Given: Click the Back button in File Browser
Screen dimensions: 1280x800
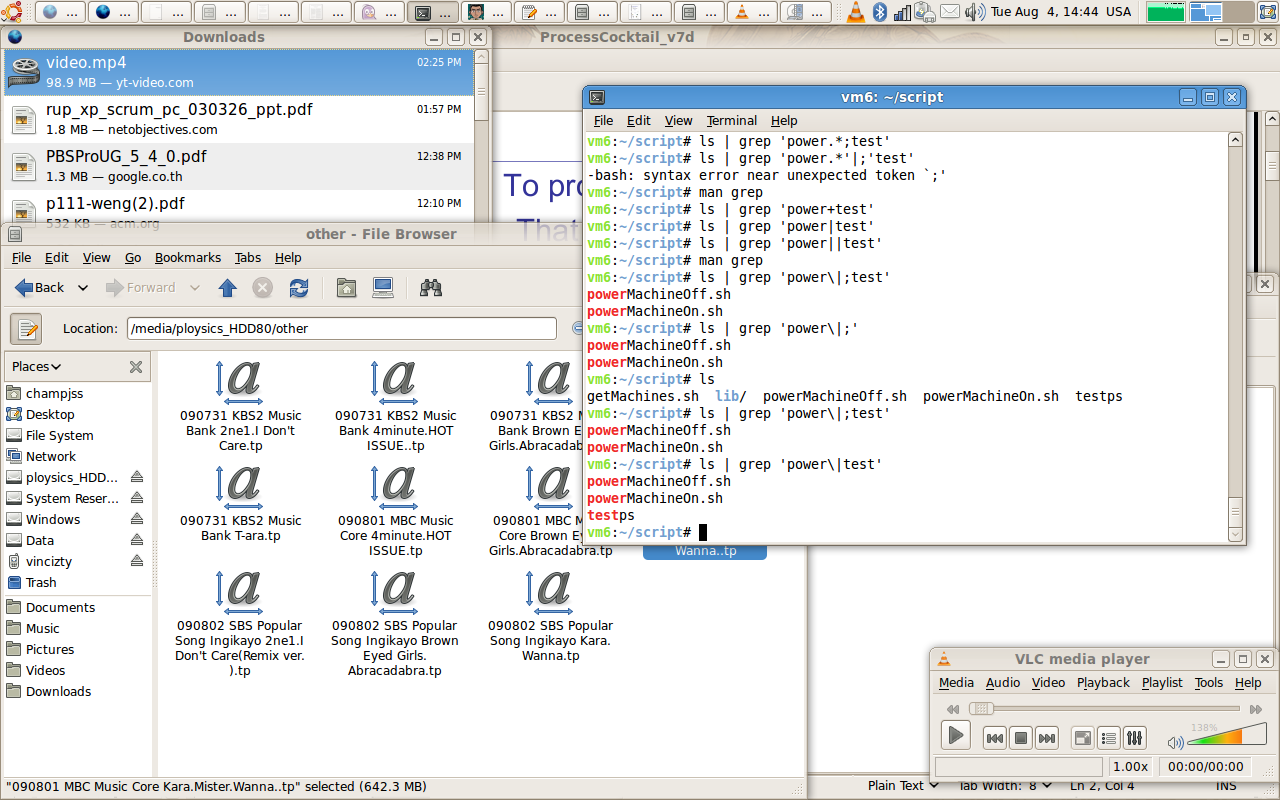Looking at the screenshot, I should (x=39, y=288).
